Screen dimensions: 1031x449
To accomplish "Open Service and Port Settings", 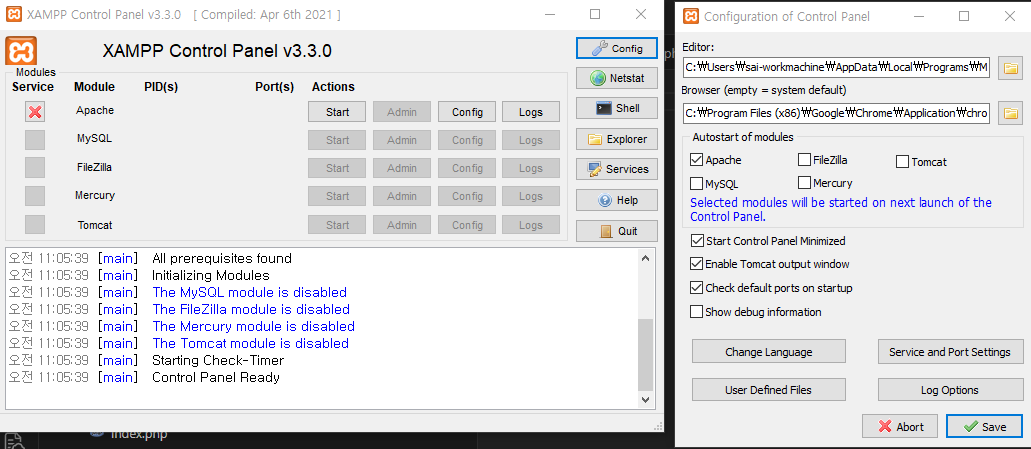I will (949, 352).
